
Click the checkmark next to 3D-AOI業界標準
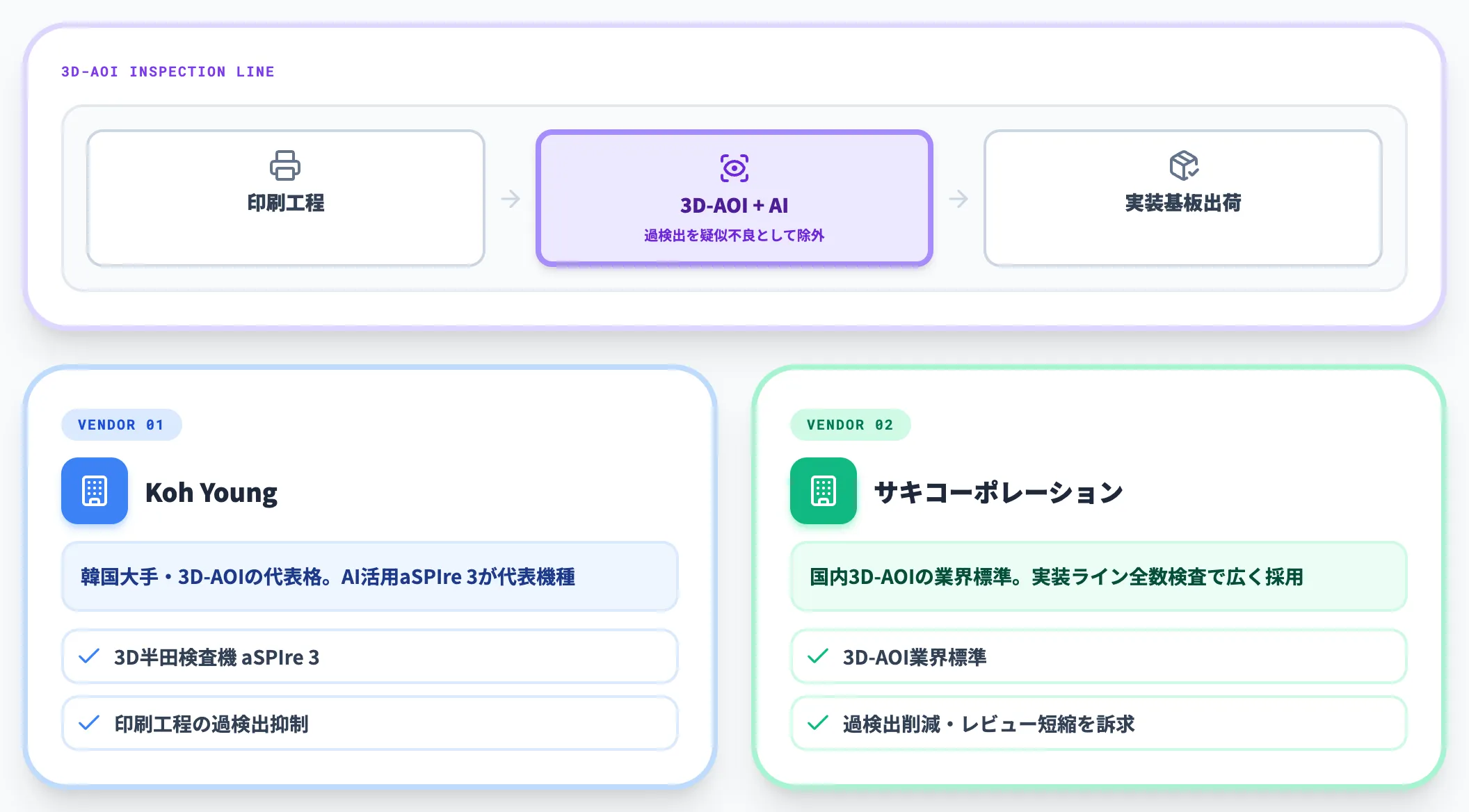[x=818, y=656]
